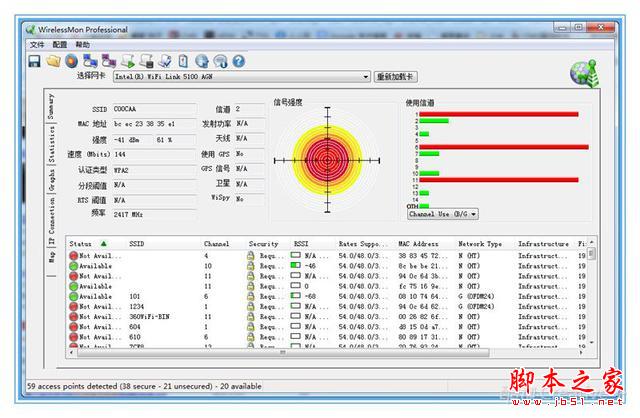The width and height of the screenshot is (640, 418).
Task: Sort list by RSSI column header
Action: point(301,244)
